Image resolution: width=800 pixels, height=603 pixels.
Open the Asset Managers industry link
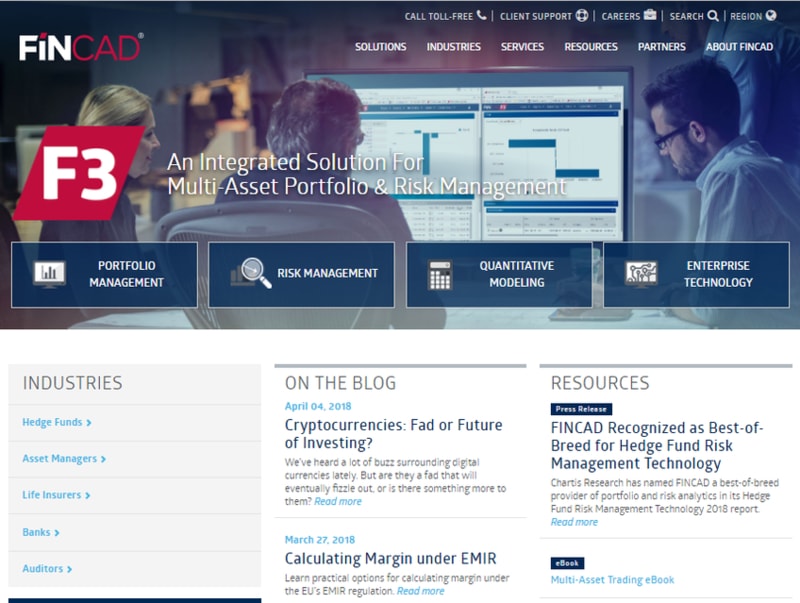coord(59,459)
